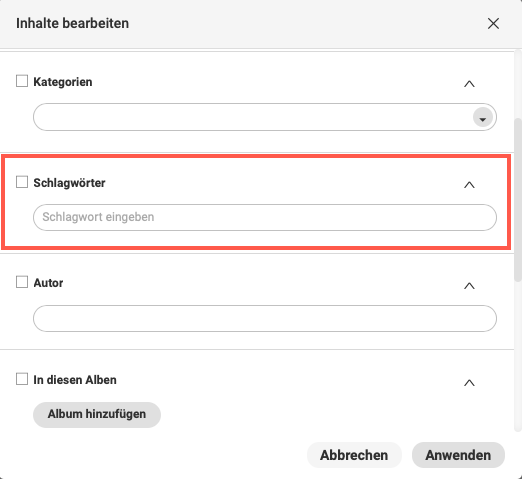The height and width of the screenshot is (479, 522).
Task: Close the Inhalte bearbeiten dialog
Action: click(493, 24)
